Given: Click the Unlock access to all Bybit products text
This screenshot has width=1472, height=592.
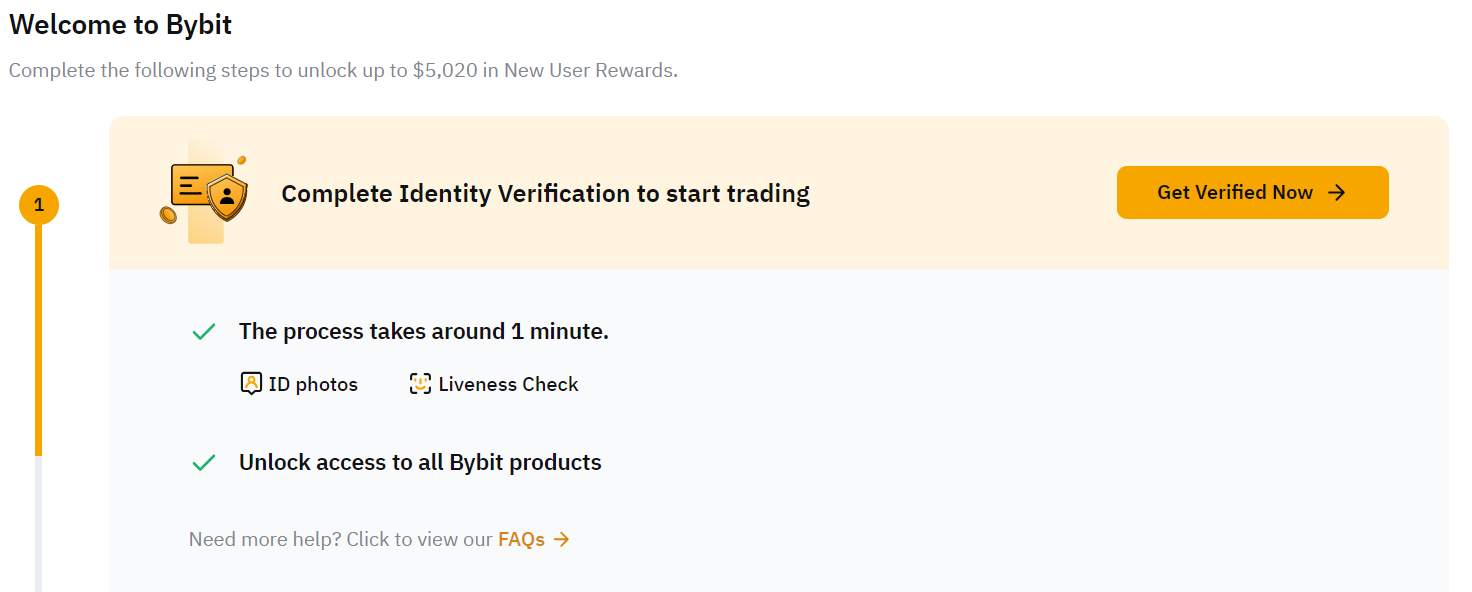Looking at the screenshot, I should pos(419,462).
